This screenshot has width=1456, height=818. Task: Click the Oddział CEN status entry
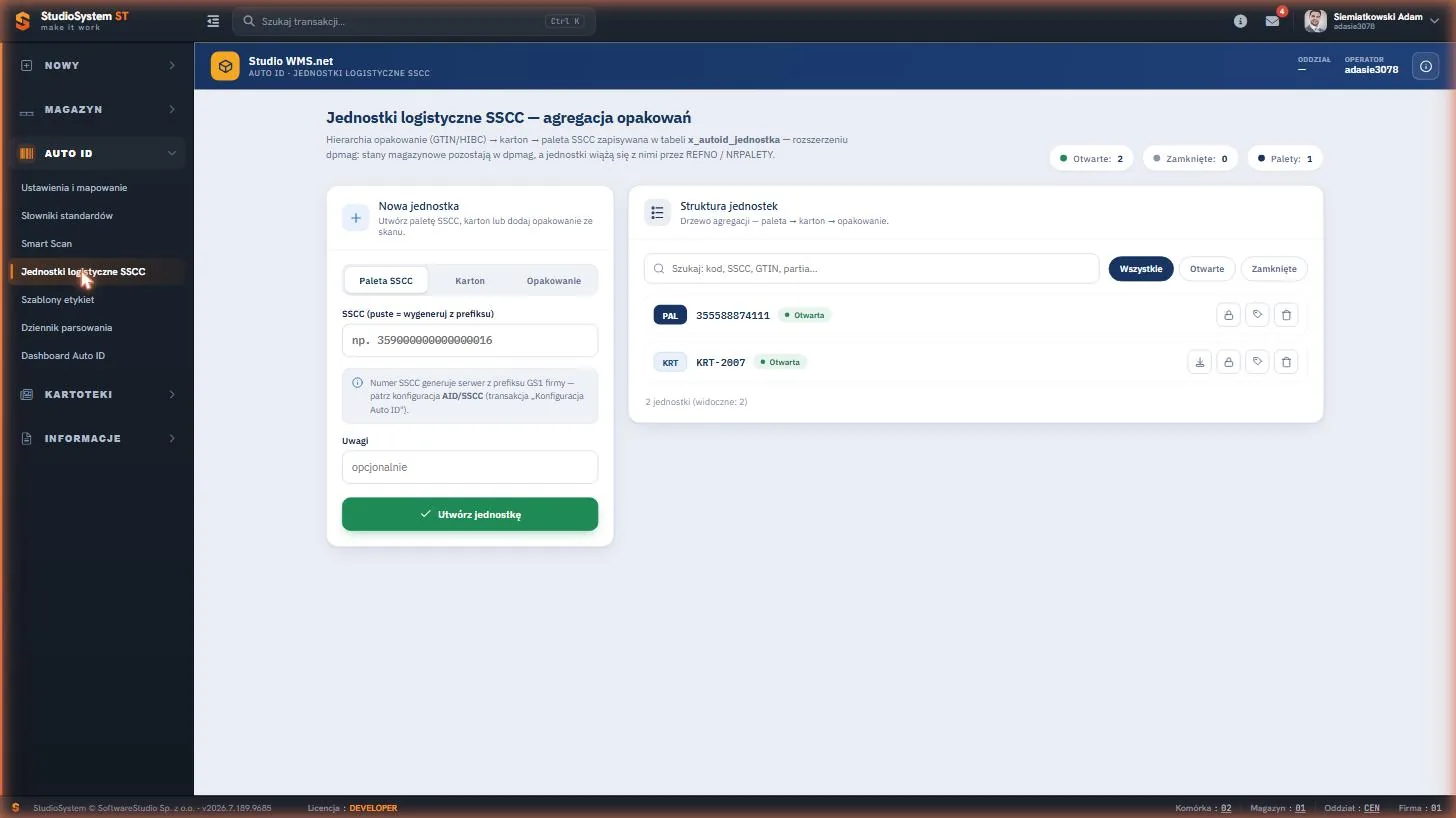coord(1352,808)
